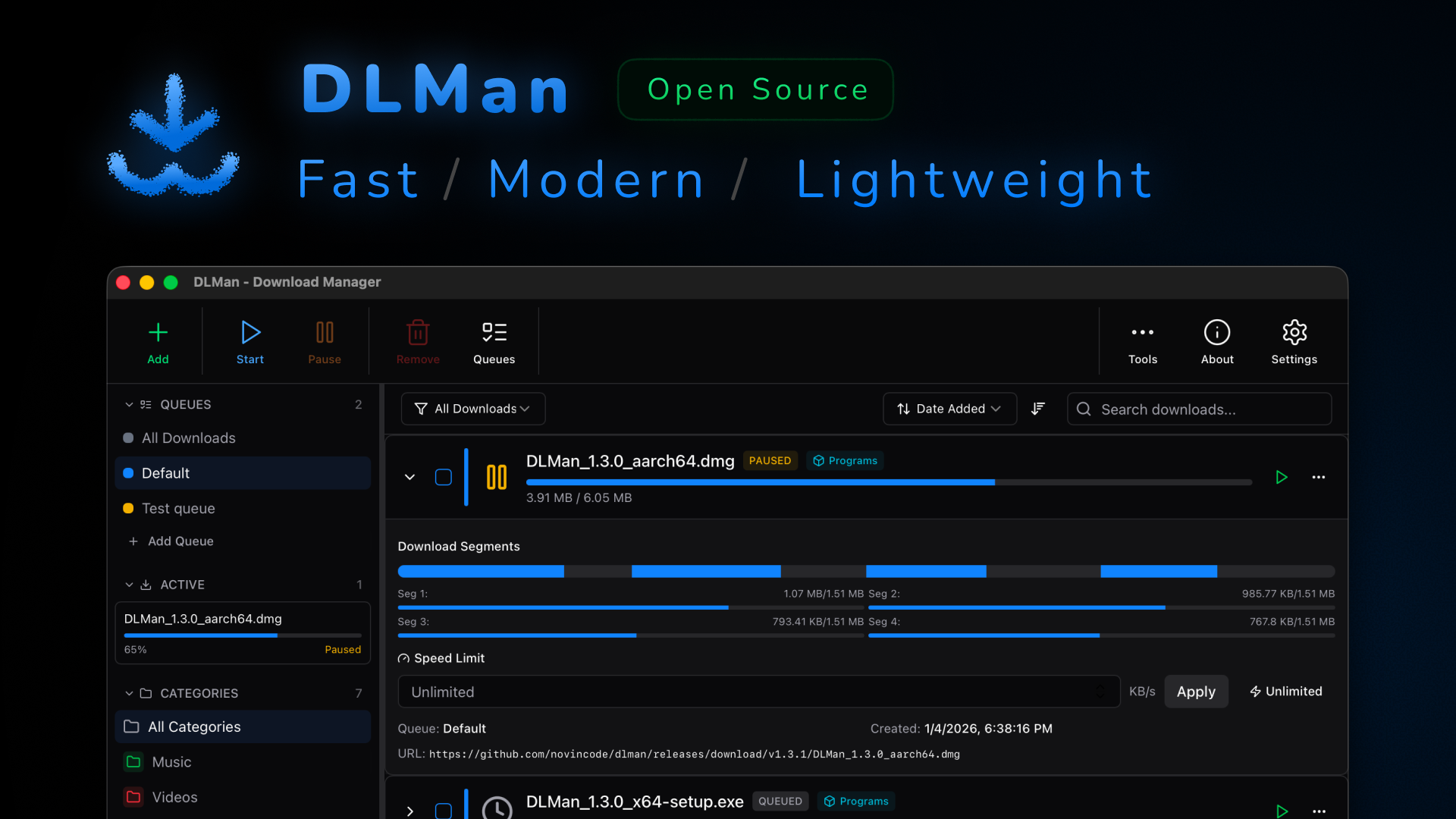This screenshot has width=1456, height=819.
Task: Open the All Downloads filter dropdown
Action: tap(472, 408)
